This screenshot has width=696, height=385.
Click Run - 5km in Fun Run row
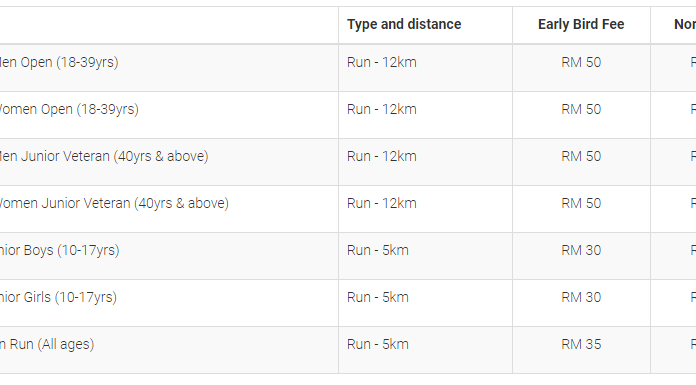coord(378,345)
